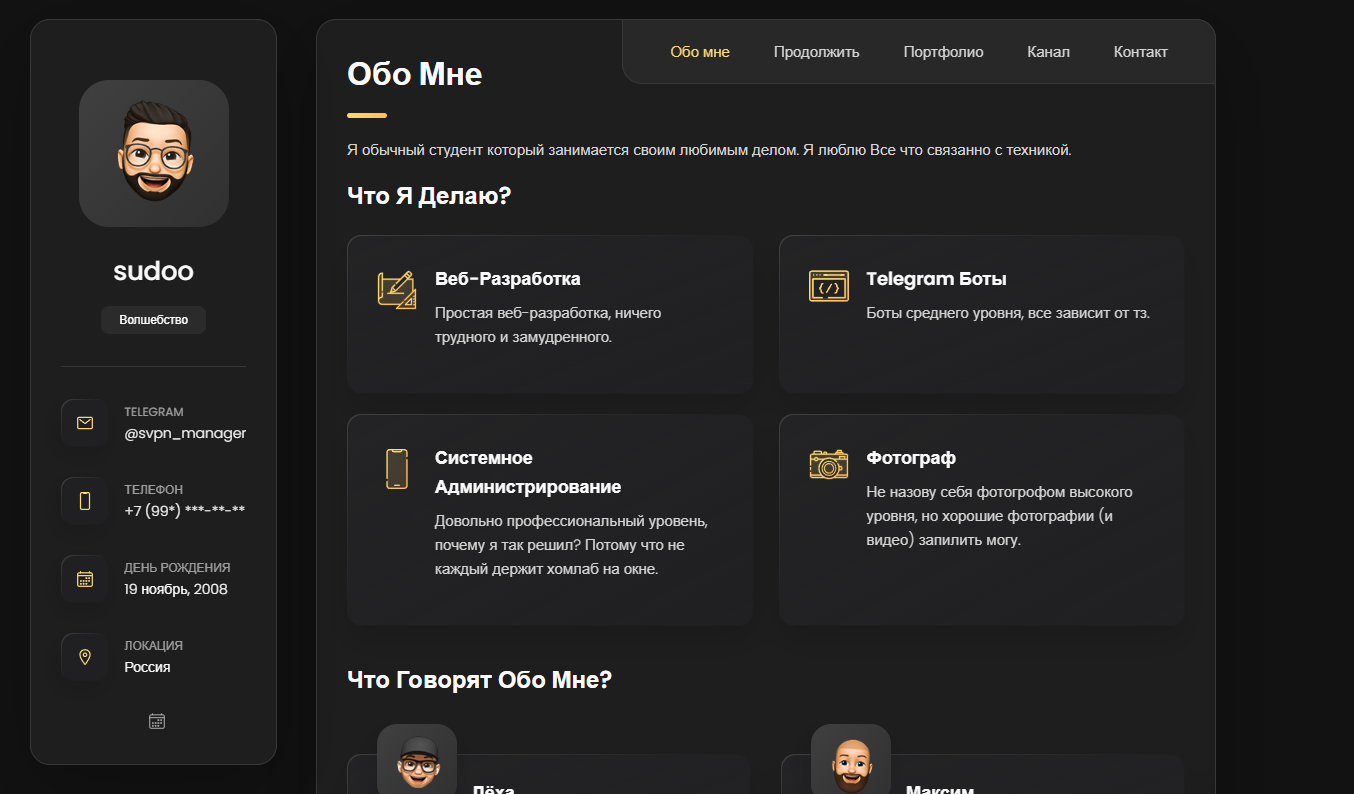Click the masked phone number link
This screenshot has width=1354, height=794.
(184, 511)
